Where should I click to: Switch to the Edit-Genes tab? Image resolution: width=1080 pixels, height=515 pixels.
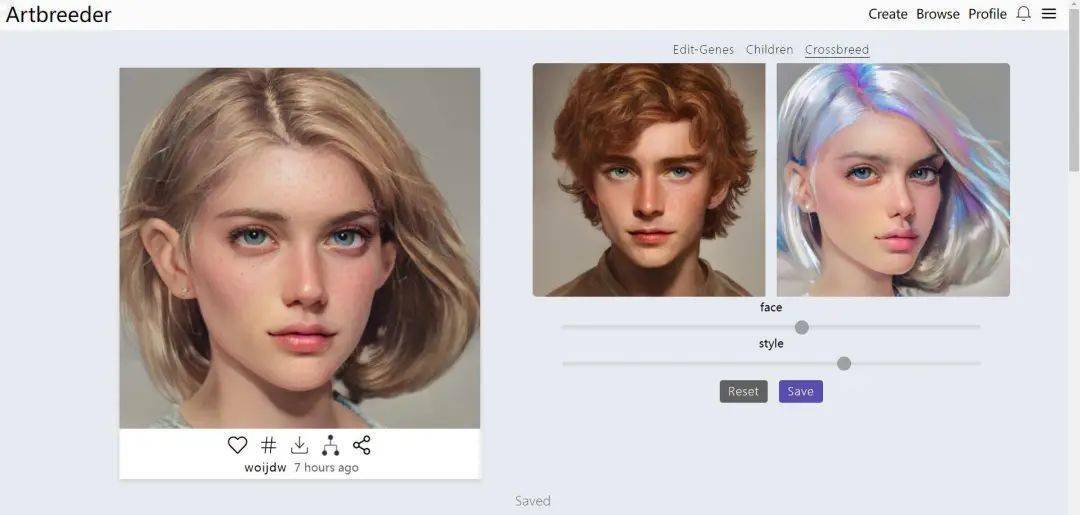703,50
